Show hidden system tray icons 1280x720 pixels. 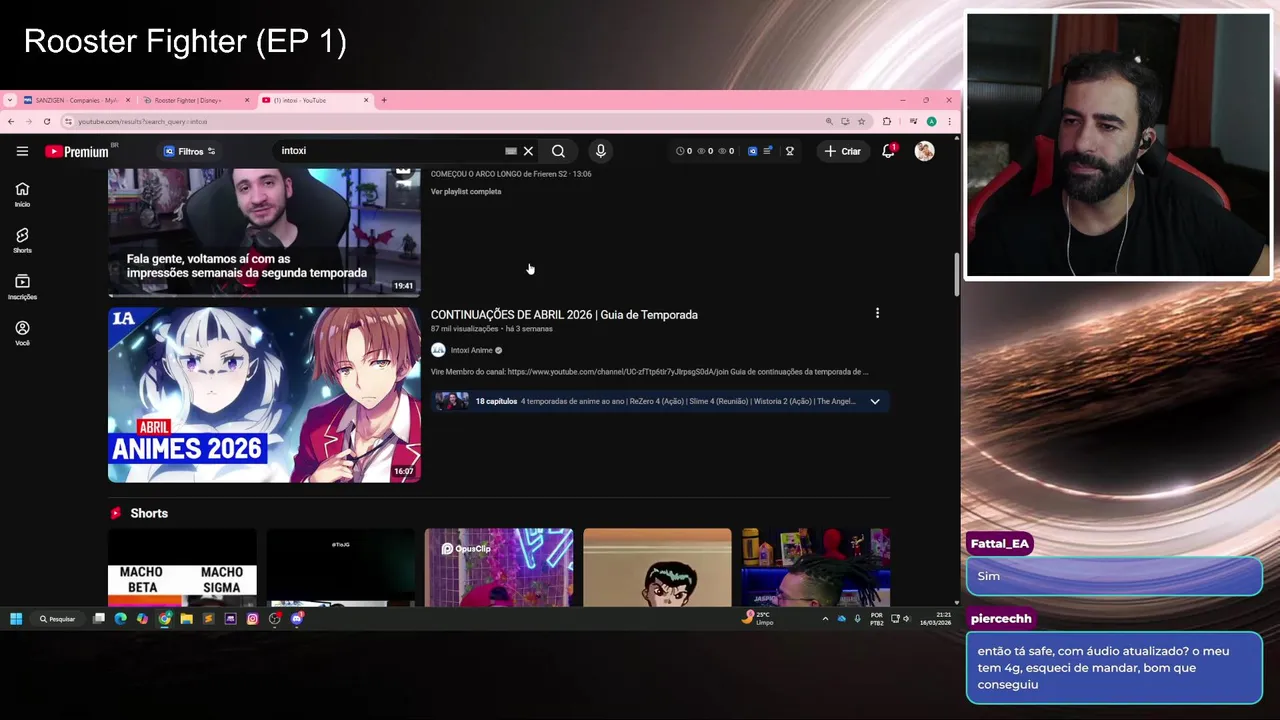(825, 619)
